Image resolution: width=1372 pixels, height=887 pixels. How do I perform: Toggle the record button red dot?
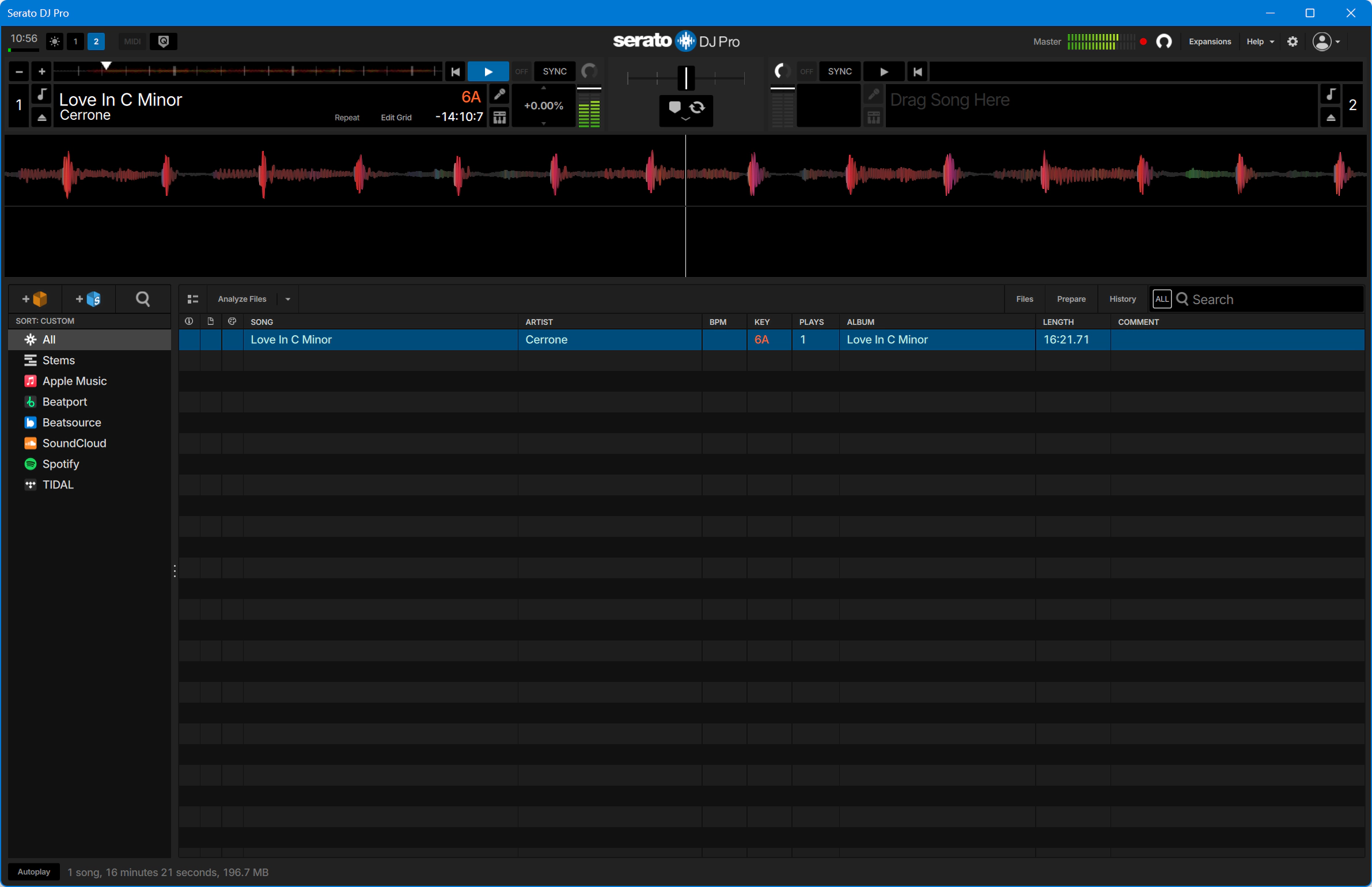(1143, 41)
